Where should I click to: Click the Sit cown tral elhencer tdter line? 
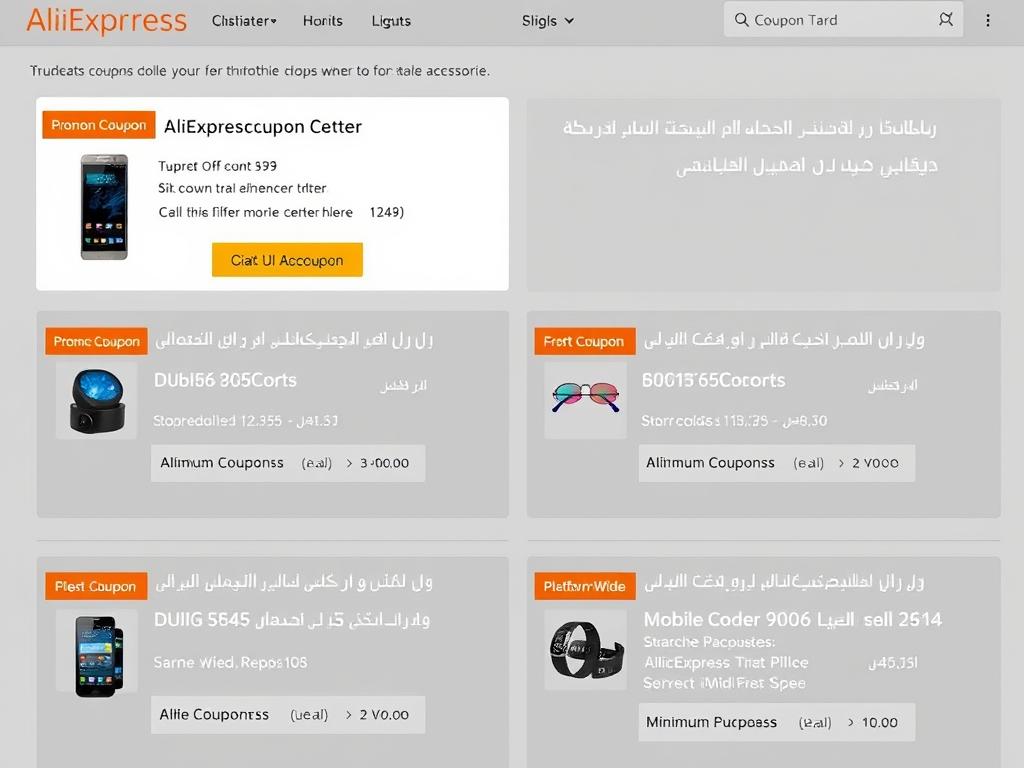pos(242,188)
